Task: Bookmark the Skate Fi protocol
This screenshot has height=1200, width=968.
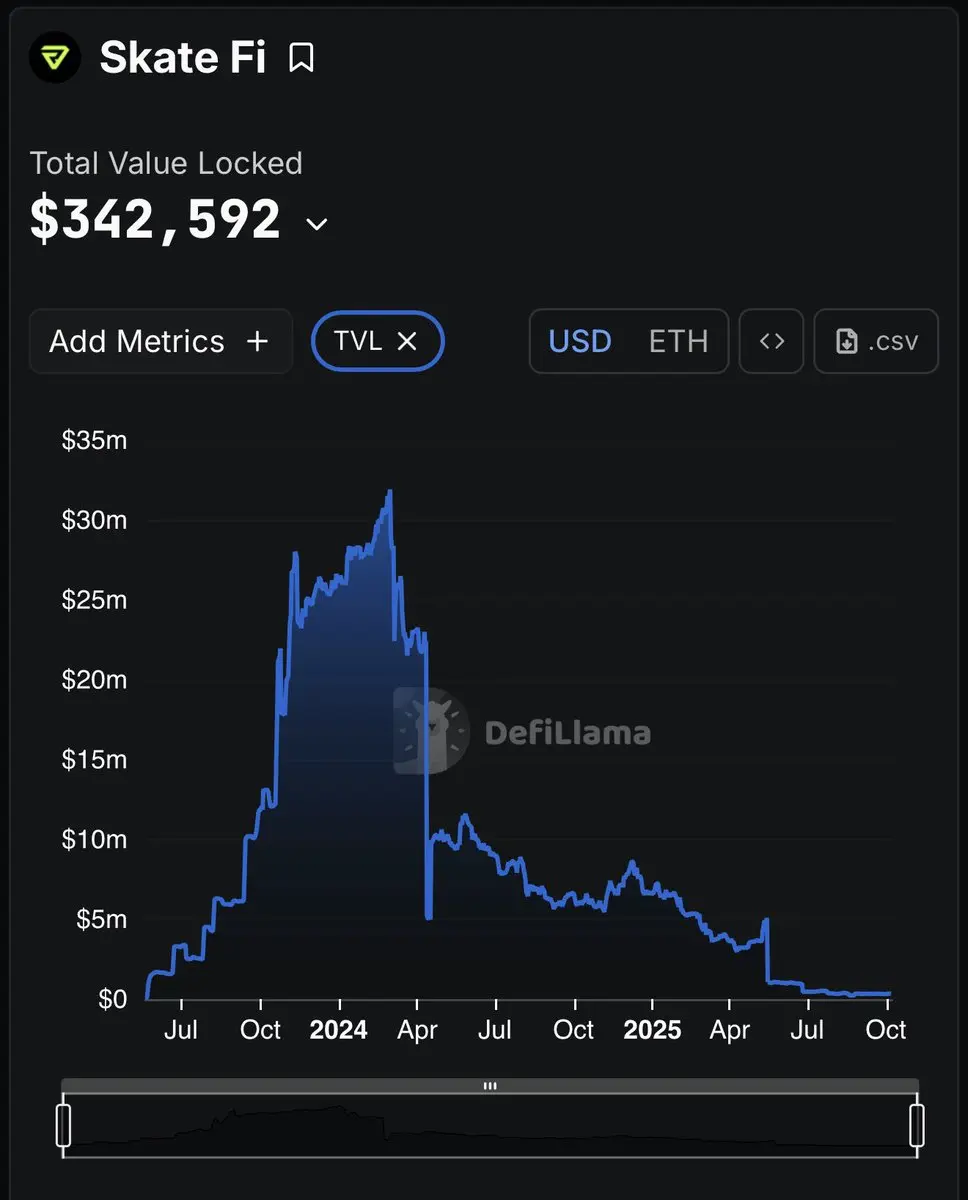Action: (x=301, y=58)
